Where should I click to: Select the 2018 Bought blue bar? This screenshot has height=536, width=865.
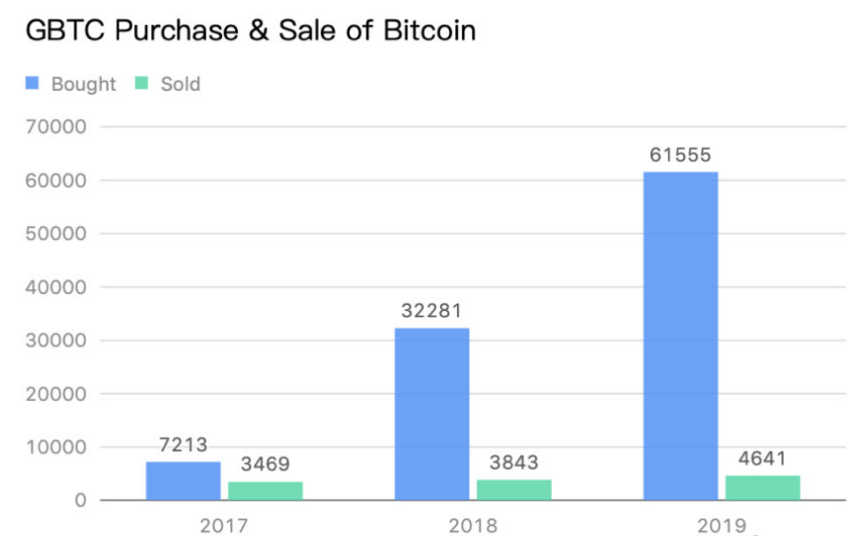pos(432,414)
